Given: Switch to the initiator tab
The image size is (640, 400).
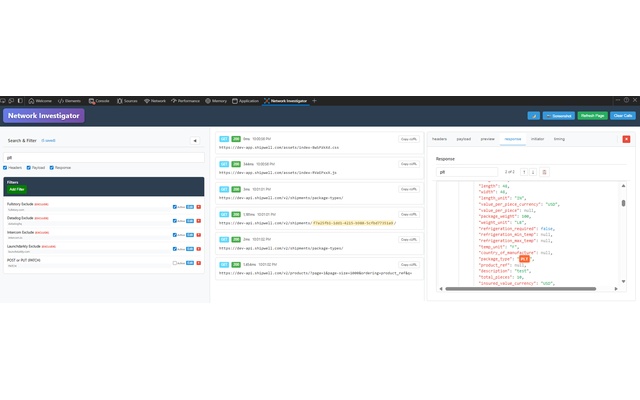Looking at the screenshot, I should (x=537, y=139).
